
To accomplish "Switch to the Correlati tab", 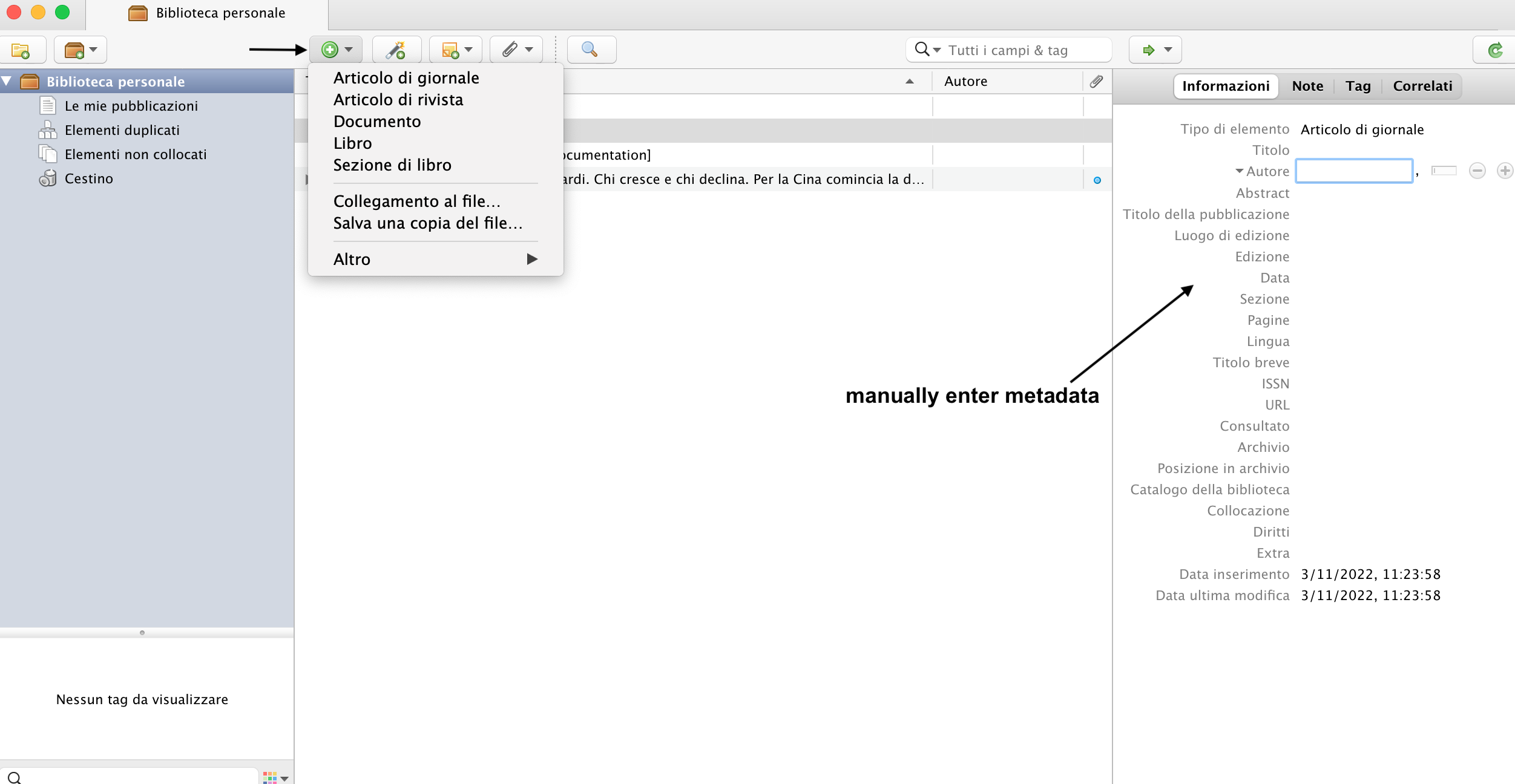I will [1422, 86].
